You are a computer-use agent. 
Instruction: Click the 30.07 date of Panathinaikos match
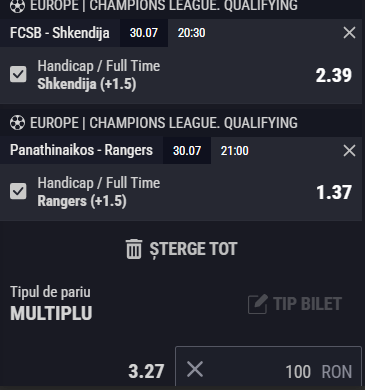(187, 151)
